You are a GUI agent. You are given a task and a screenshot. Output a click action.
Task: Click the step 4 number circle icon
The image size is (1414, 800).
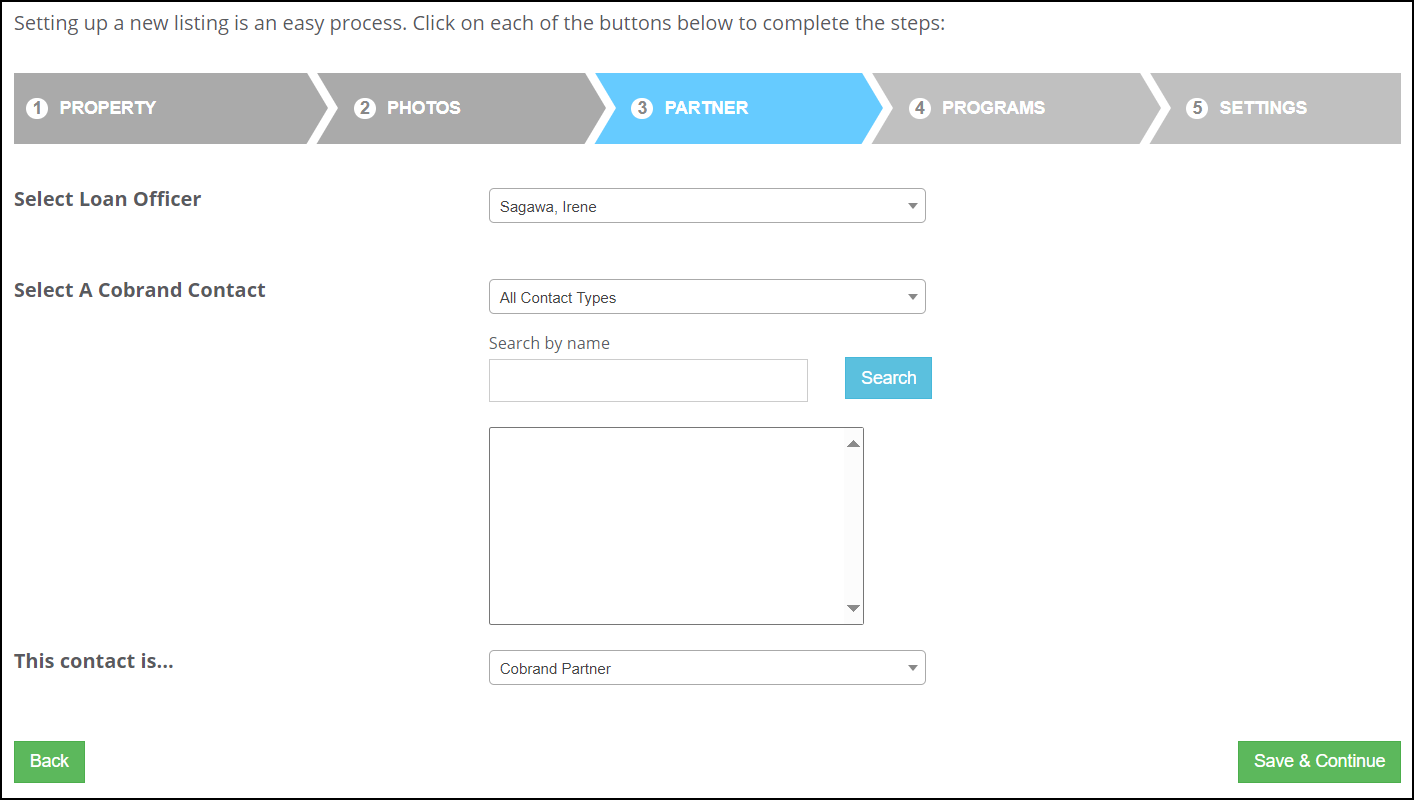click(x=920, y=108)
